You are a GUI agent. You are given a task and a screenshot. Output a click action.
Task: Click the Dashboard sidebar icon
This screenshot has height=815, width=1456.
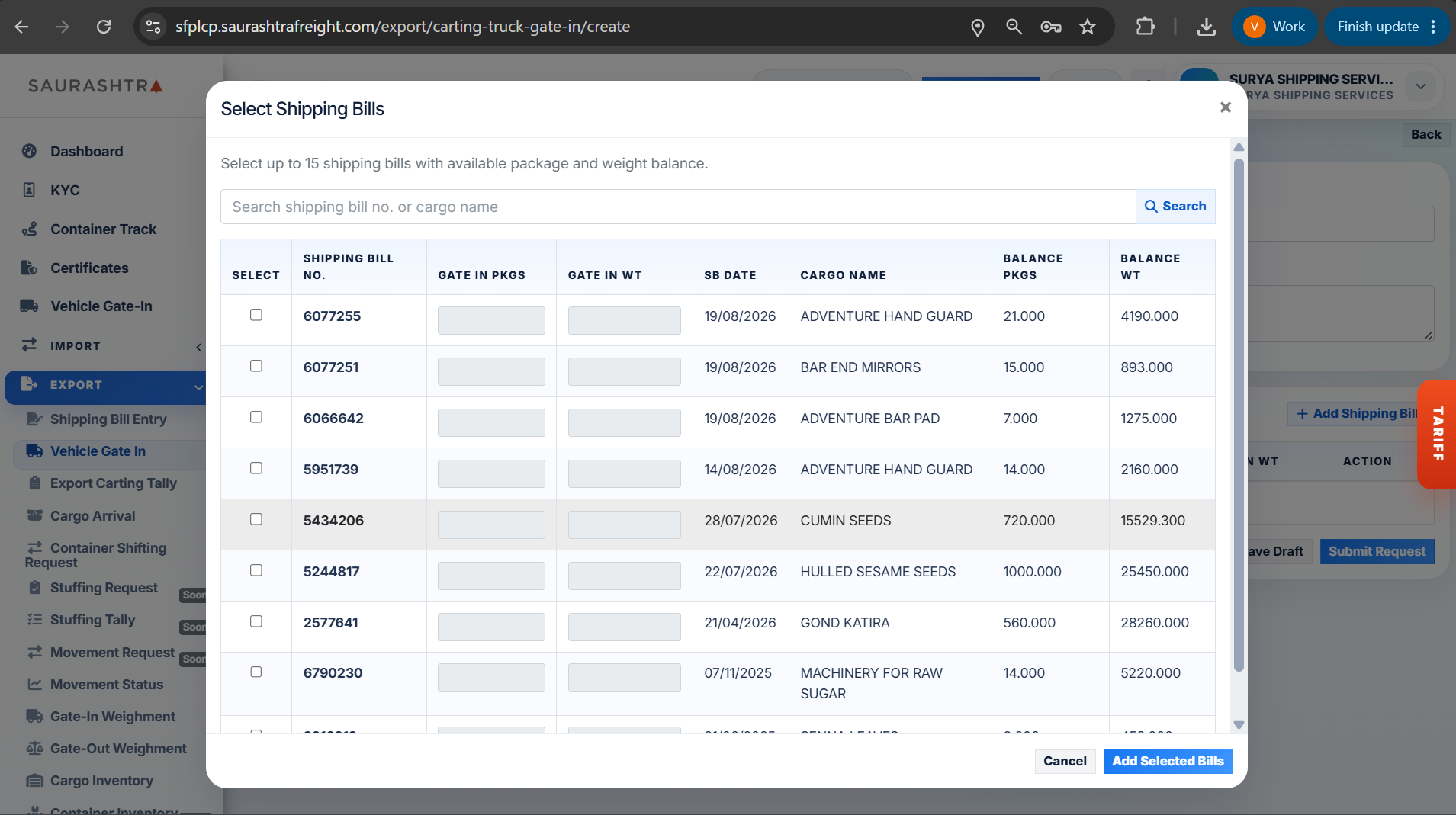point(30,151)
